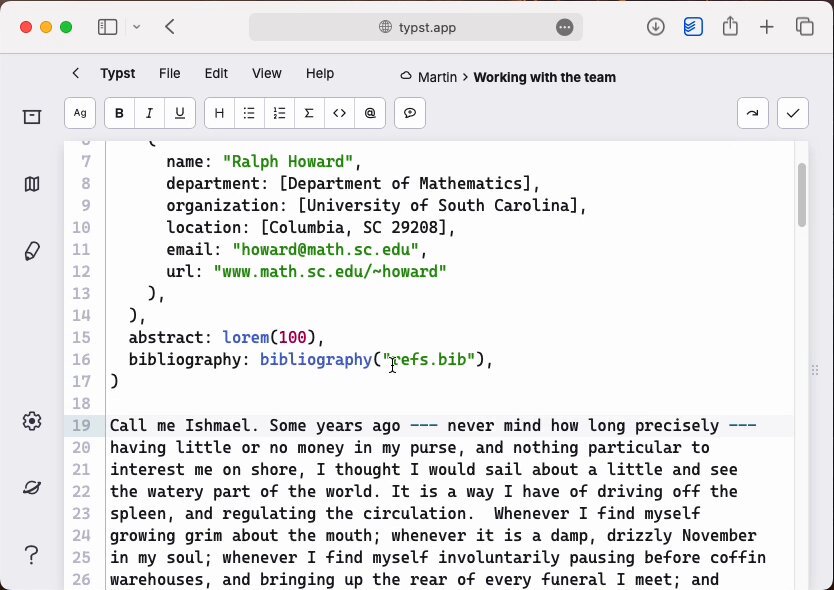
Task: Open the blue checklist extension icon
Action: click(693, 27)
